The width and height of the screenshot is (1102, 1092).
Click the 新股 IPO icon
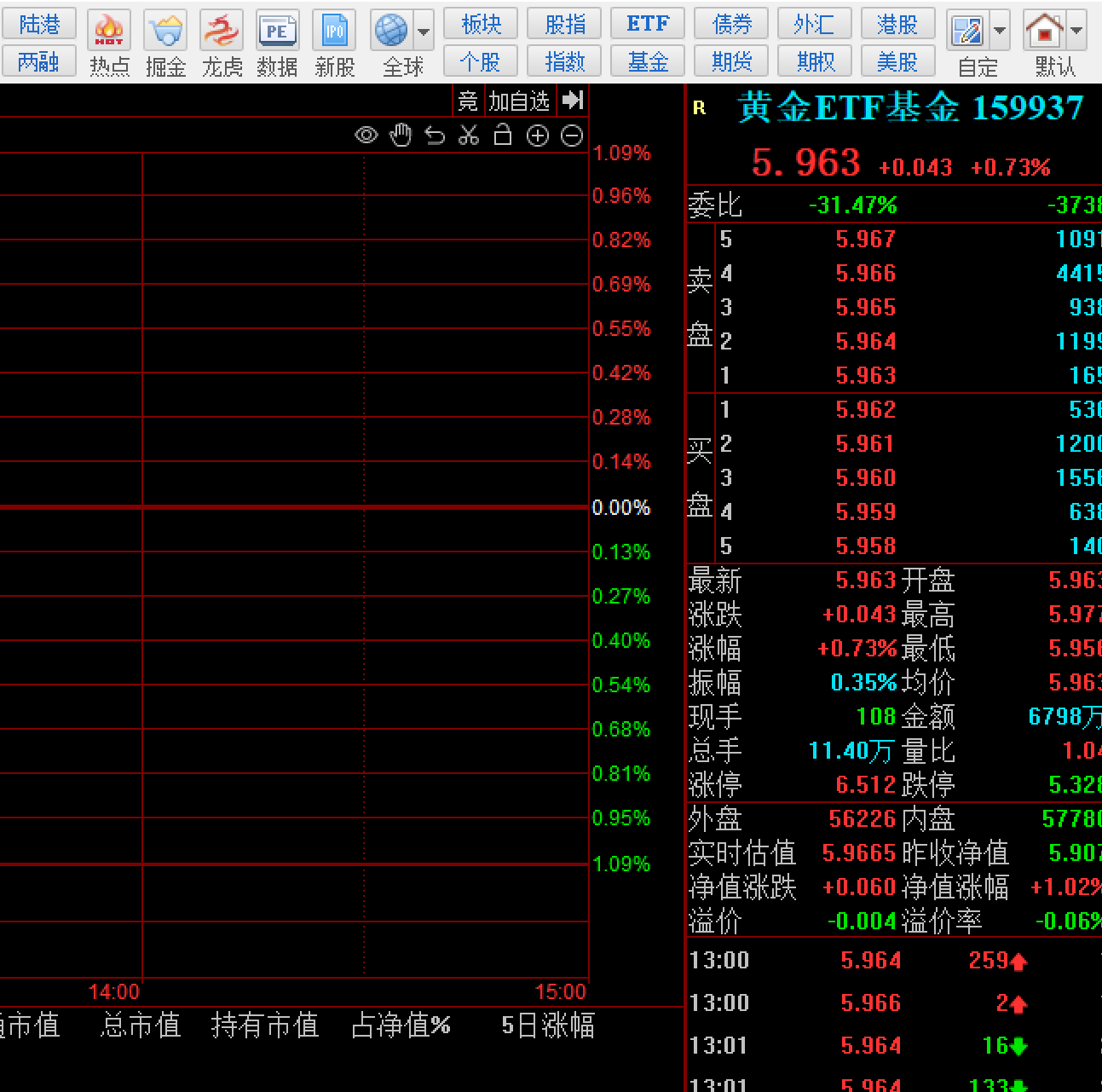pos(334,43)
